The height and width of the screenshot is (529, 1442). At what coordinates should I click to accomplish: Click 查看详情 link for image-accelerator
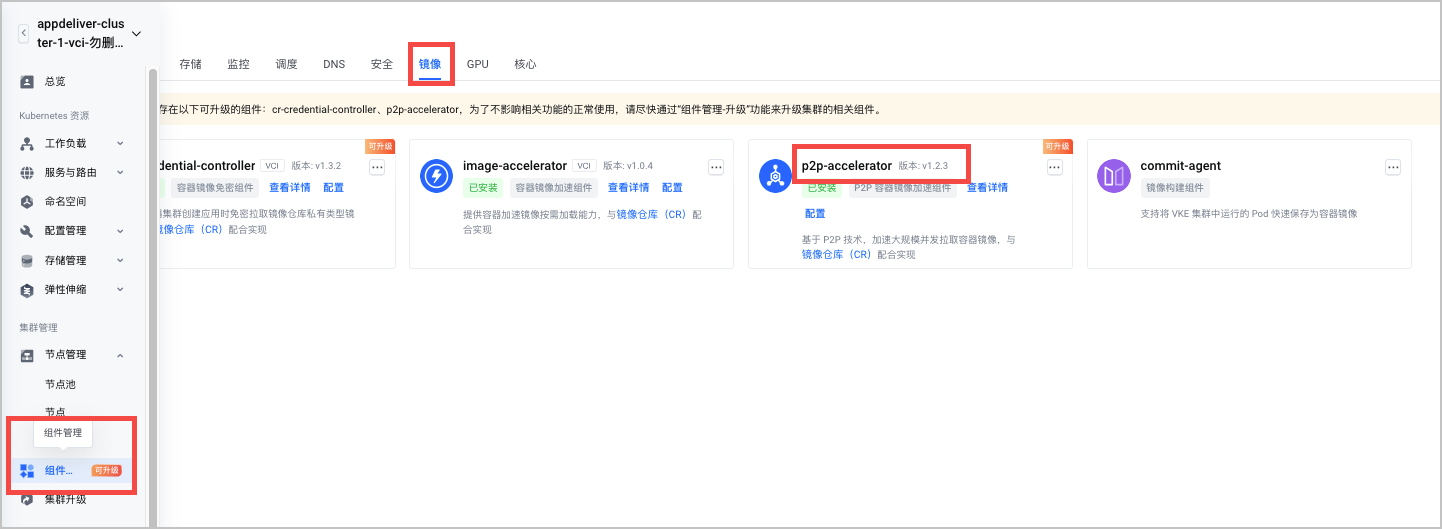coord(628,187)
